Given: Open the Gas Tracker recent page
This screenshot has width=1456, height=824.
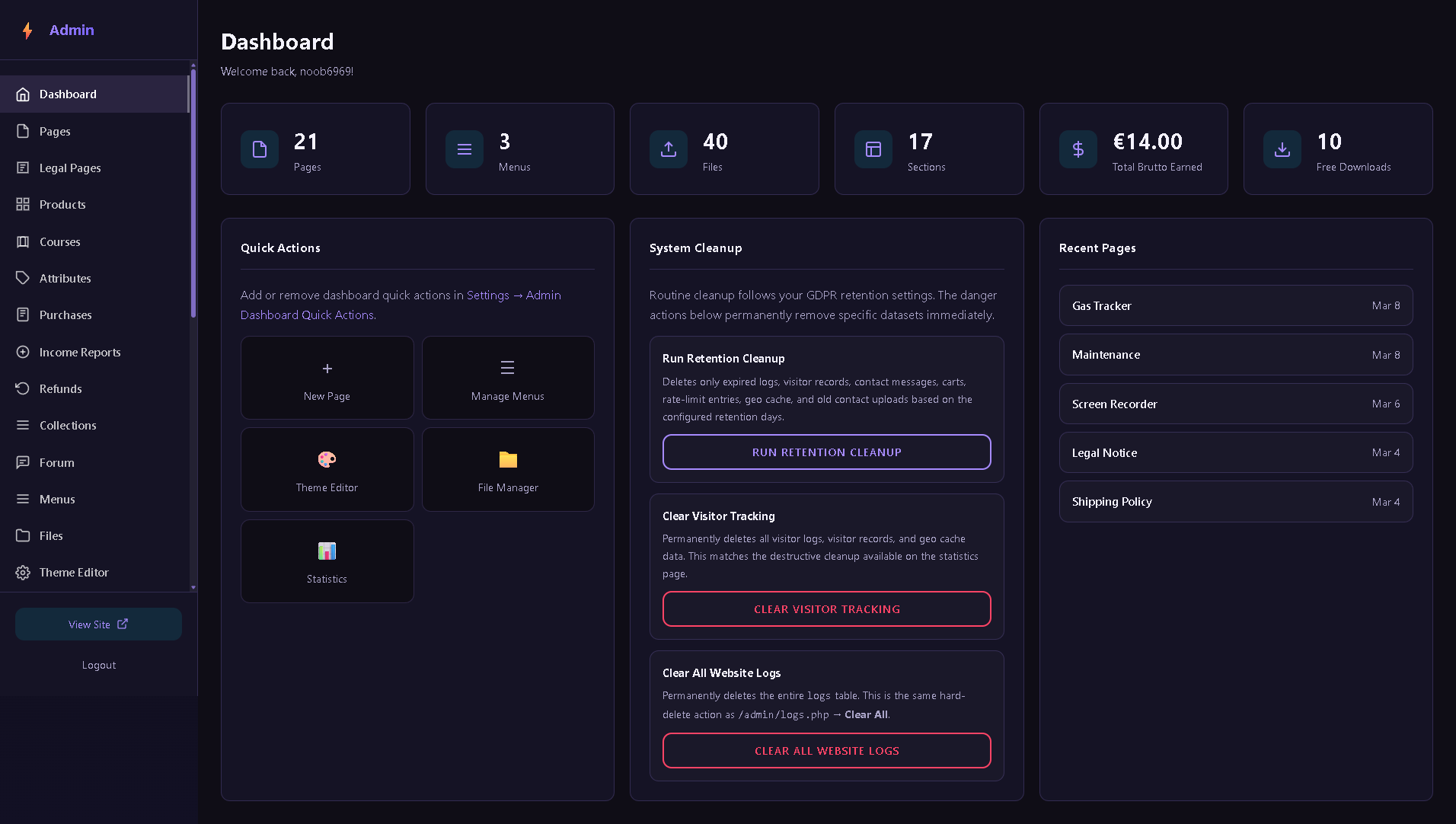Looking at the screenshot, I should pyautogui.click(x=1235, y=305).
